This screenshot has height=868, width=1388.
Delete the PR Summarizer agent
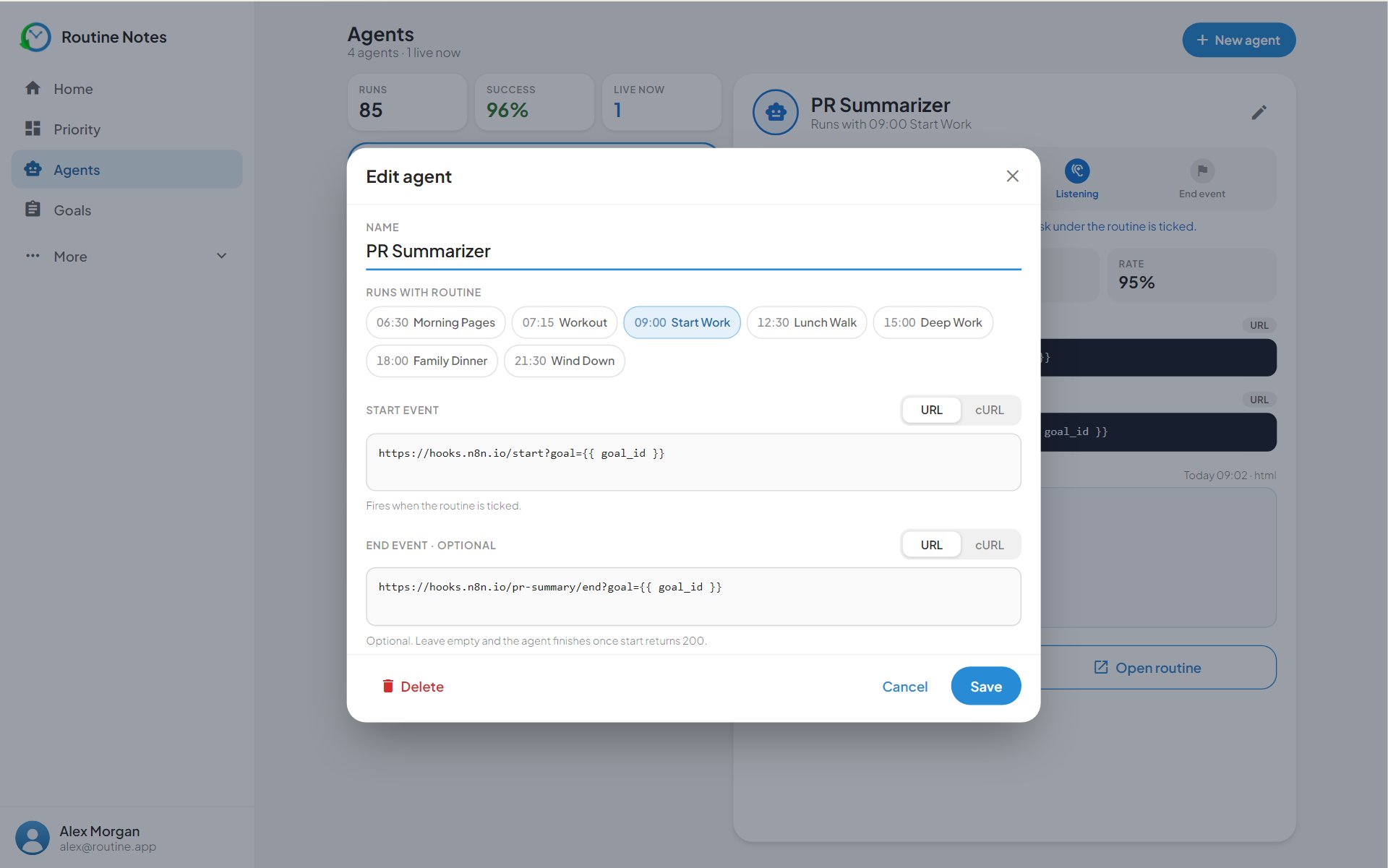[412, 686]
